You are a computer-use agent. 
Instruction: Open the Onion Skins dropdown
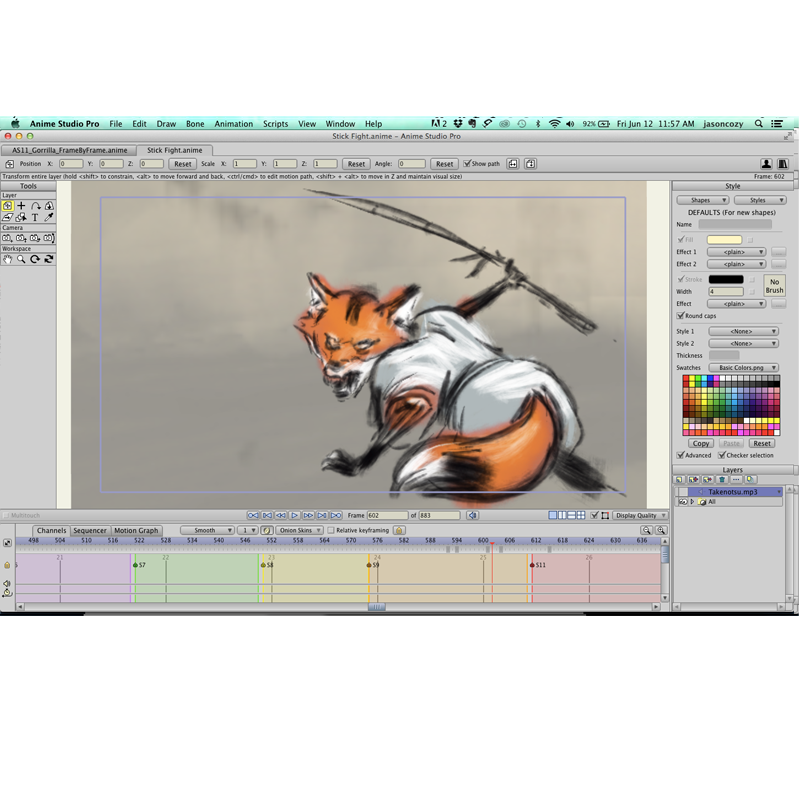click(x=299, y=530)
